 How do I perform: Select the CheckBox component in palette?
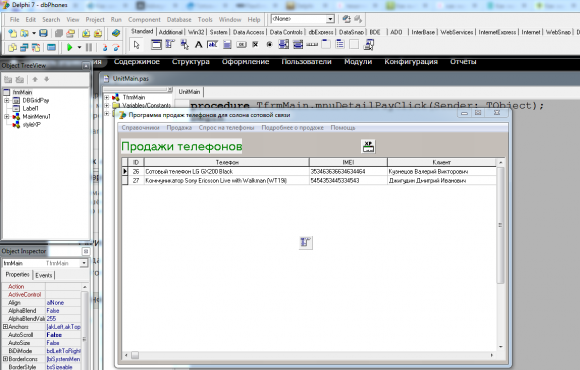pos(255,45)
